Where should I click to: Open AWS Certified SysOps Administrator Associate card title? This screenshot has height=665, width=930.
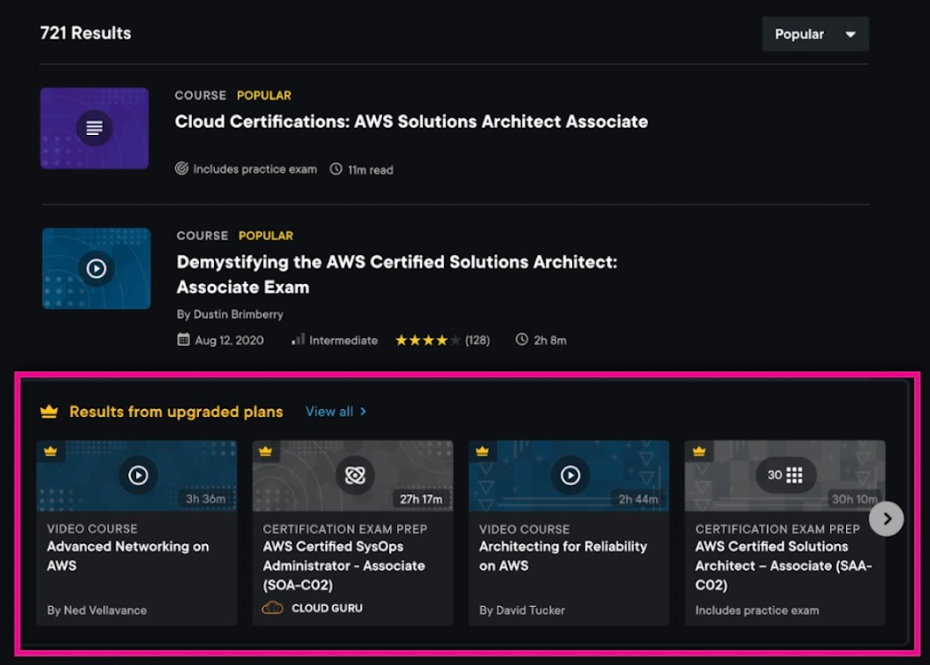coord(343,565)
